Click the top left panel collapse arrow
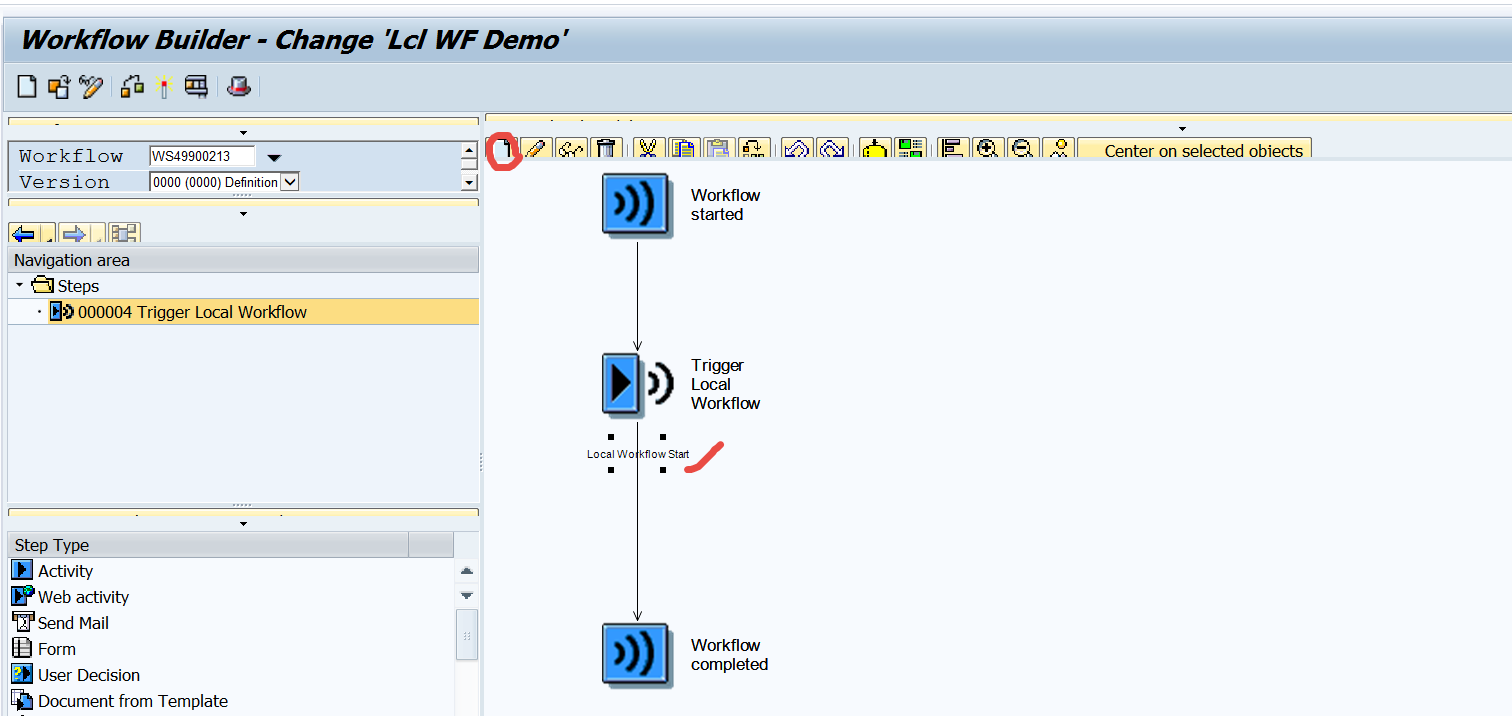The width and height of the screenshot is (1512, 716). pyautogui.click(x=243, y=133)
